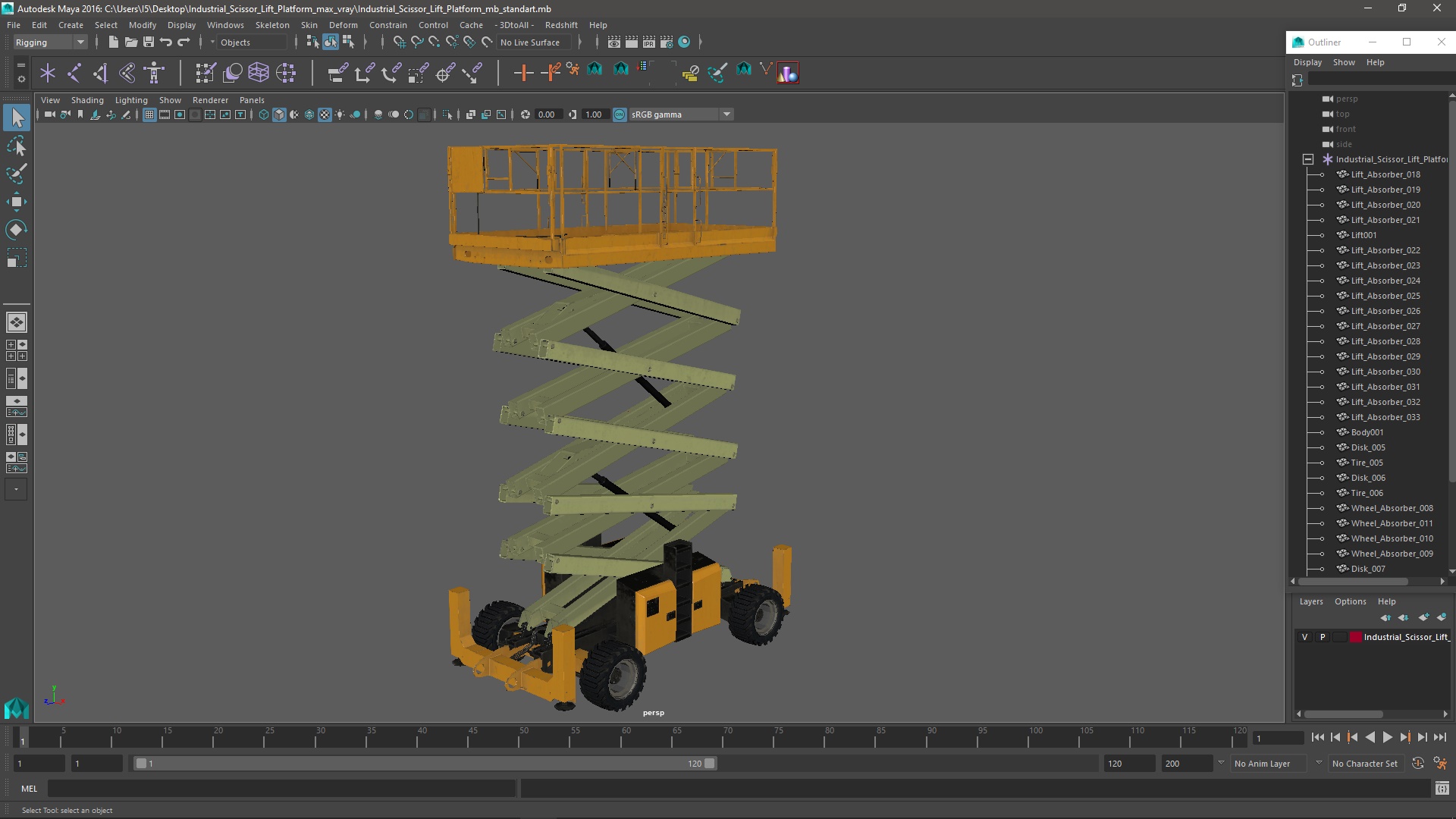Jump to start of playback range
1456x819 pixels.
click(x=1317, y=737)
